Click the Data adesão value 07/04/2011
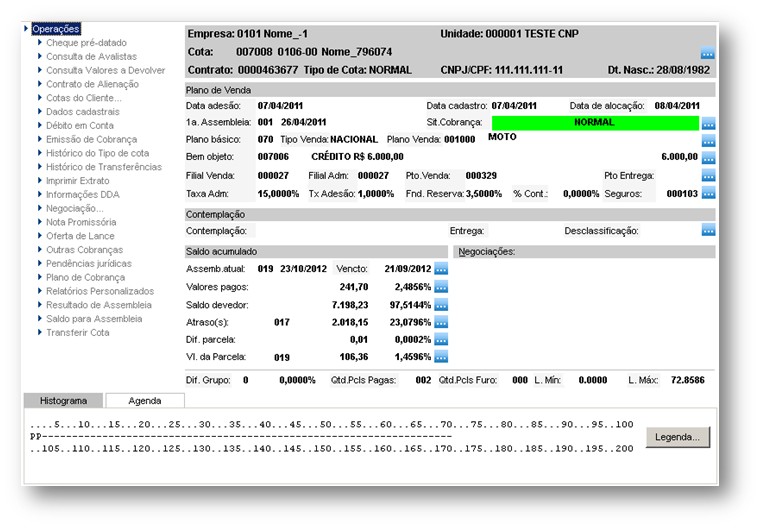The image size is (761, 528). point(280,106)
